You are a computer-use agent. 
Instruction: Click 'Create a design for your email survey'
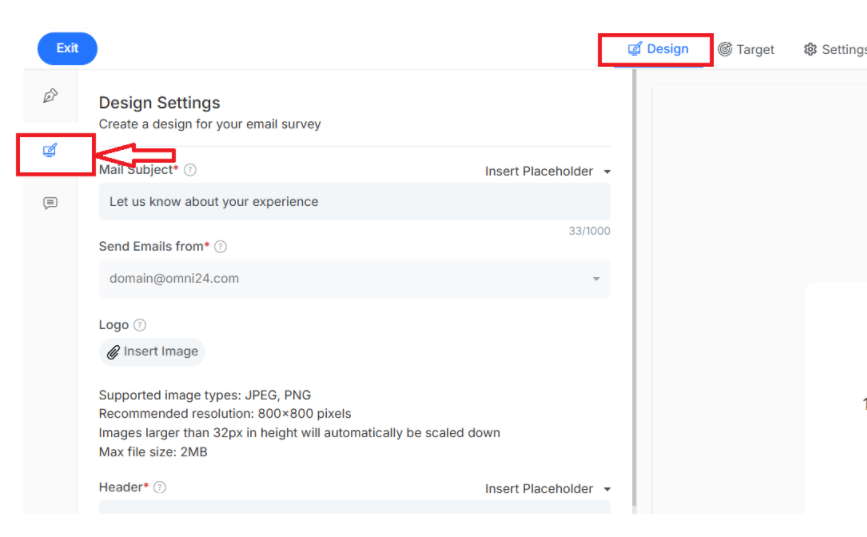click(210, 124)
